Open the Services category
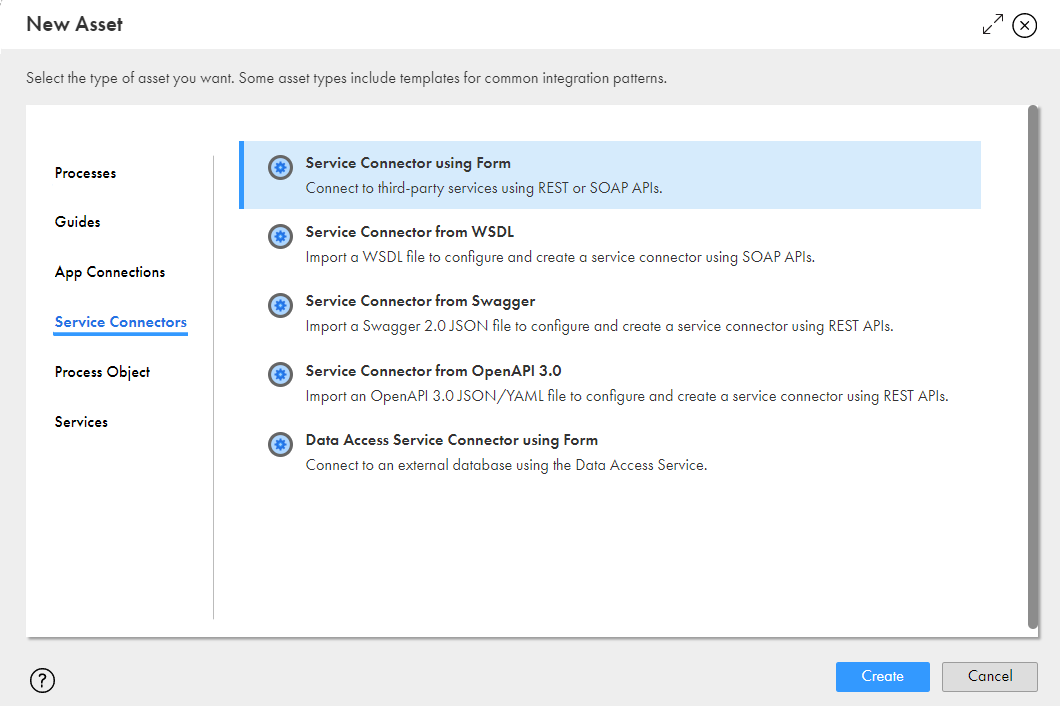The width and height of the screenshot is (1060, 706). [x=81, y=422]
